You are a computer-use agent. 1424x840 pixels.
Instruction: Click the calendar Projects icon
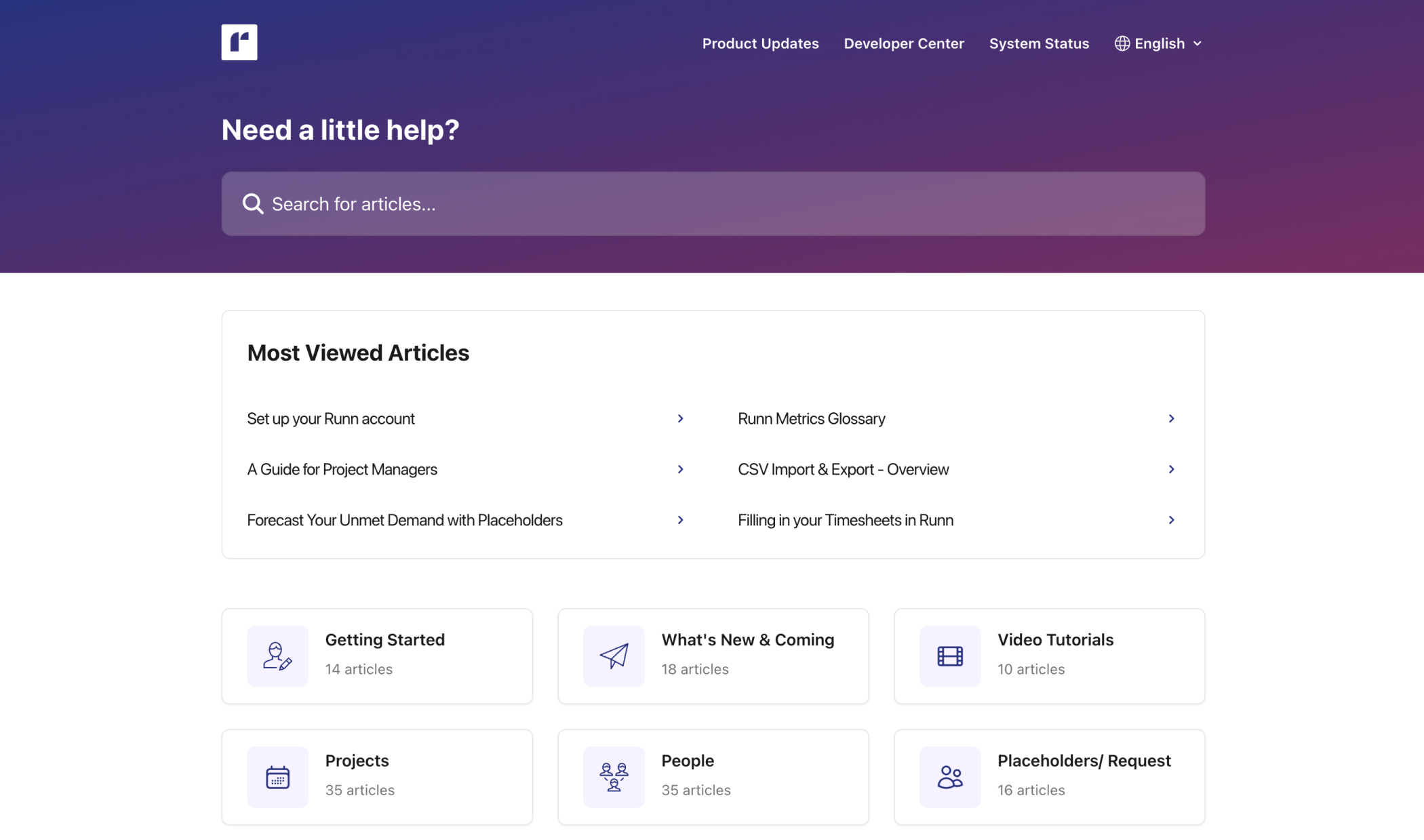pyautogui.click(x=277, y=777)
